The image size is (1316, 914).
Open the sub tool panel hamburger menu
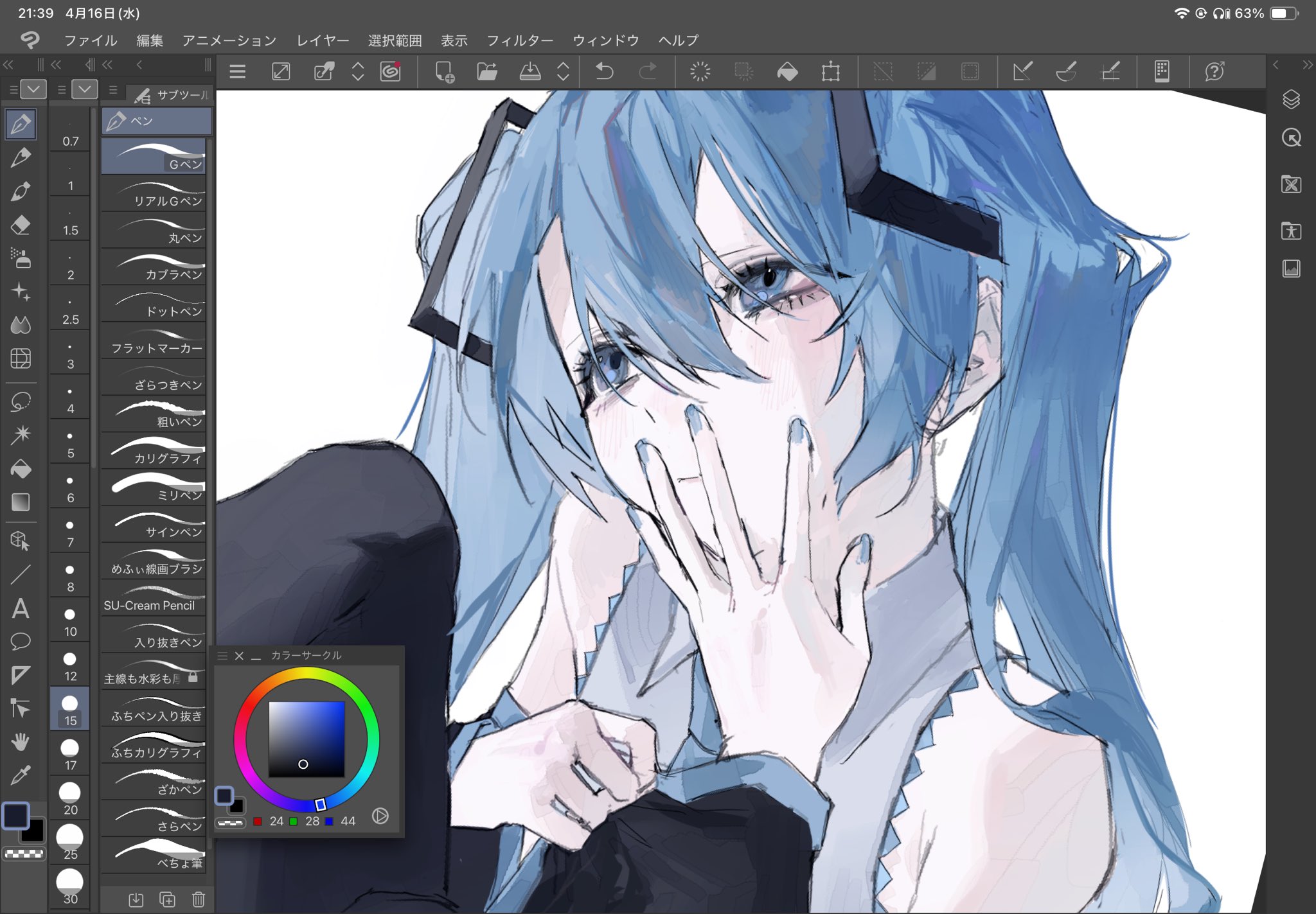pyautogui.click(x=113, y=90)
